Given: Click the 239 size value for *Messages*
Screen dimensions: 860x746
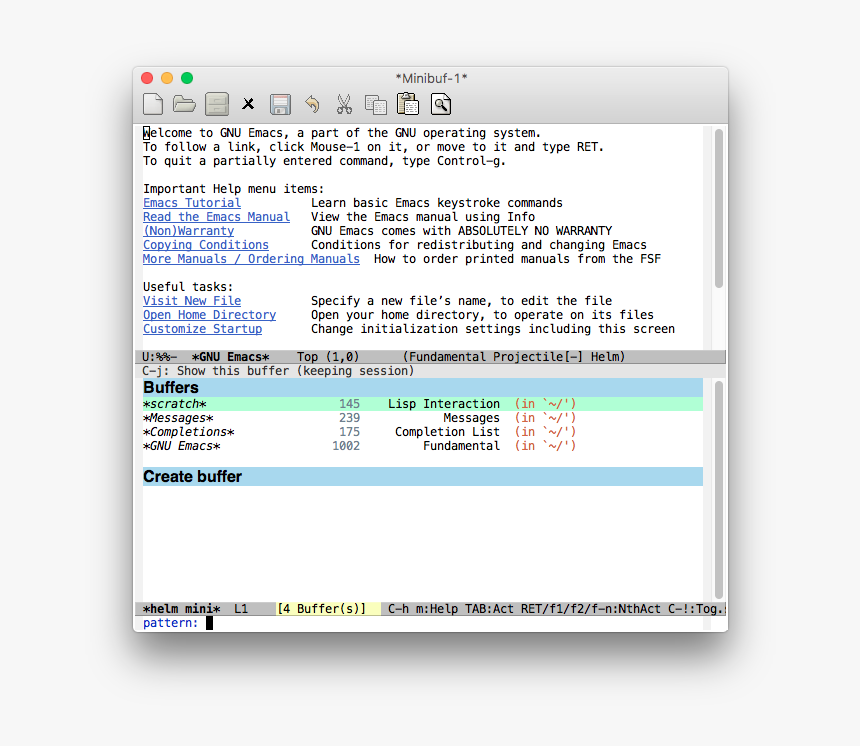Looking at the screenshot, I should pyautogui.click(x=349, y=418).
